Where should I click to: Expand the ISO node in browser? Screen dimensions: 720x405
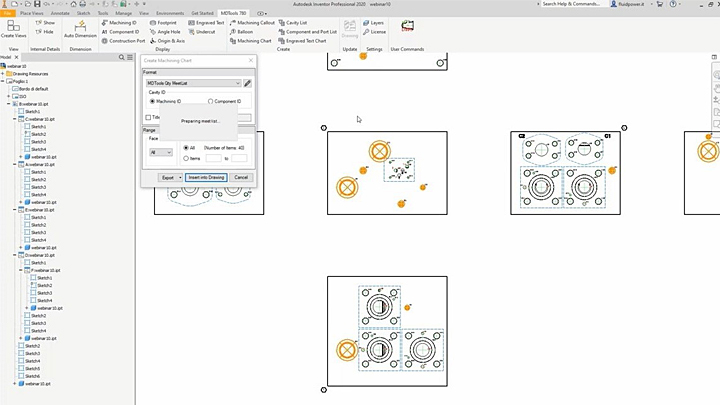click(9, 96)
